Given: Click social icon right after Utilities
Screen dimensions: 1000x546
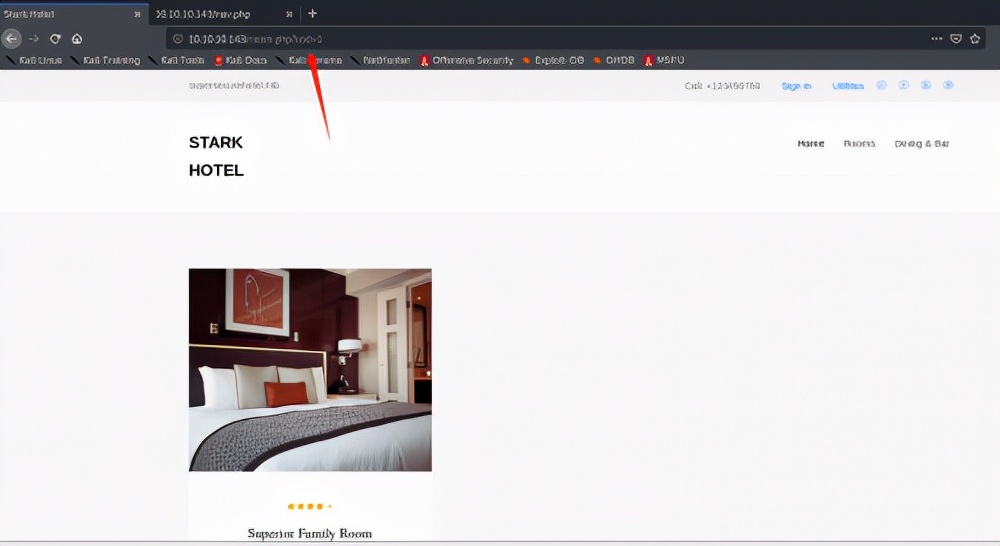Looking at the screenshot, I should pyautogui.click(x=881, y=85).
